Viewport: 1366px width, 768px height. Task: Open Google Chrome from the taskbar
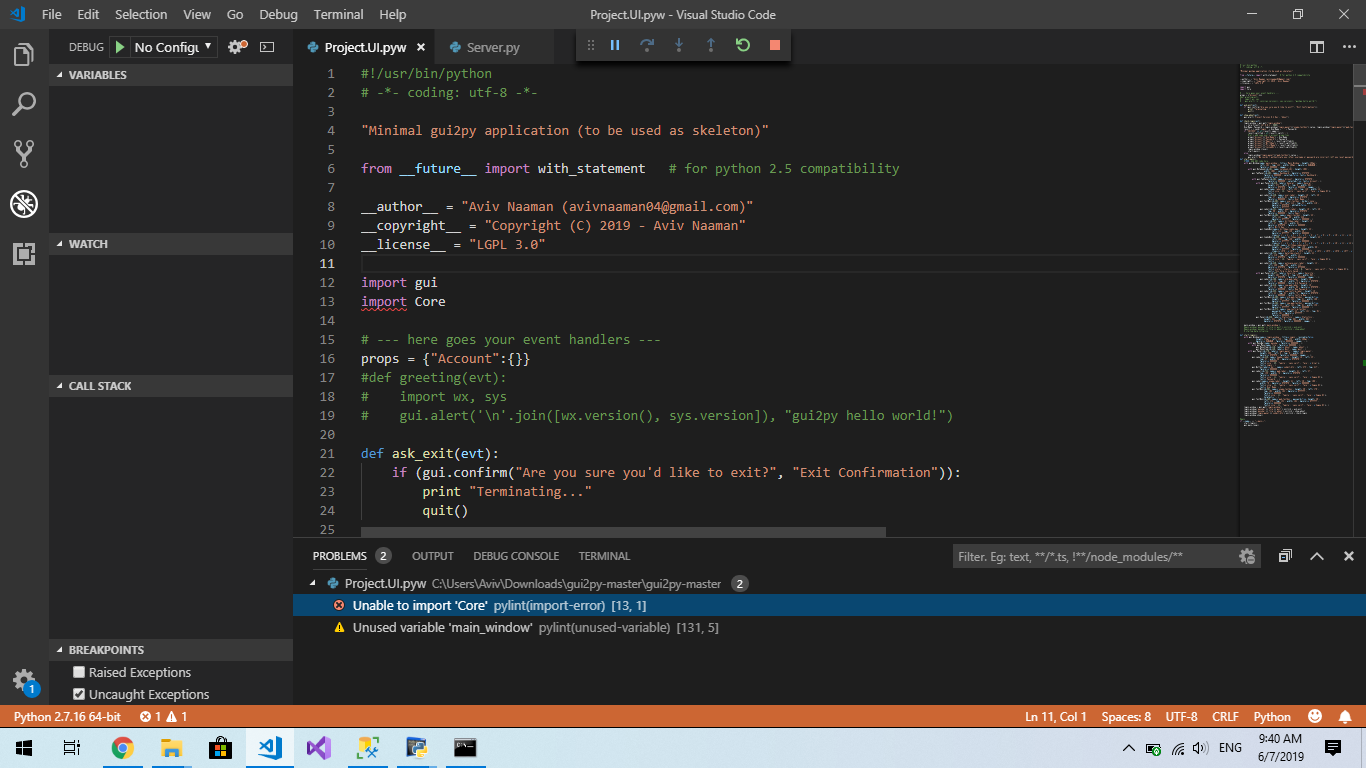(x=123, y=748)
